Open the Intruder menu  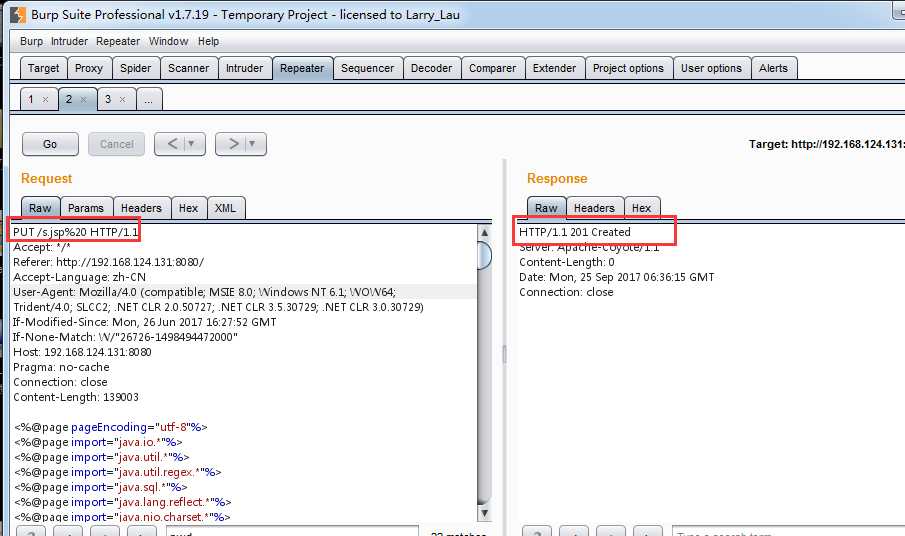[x=69, y=41]
